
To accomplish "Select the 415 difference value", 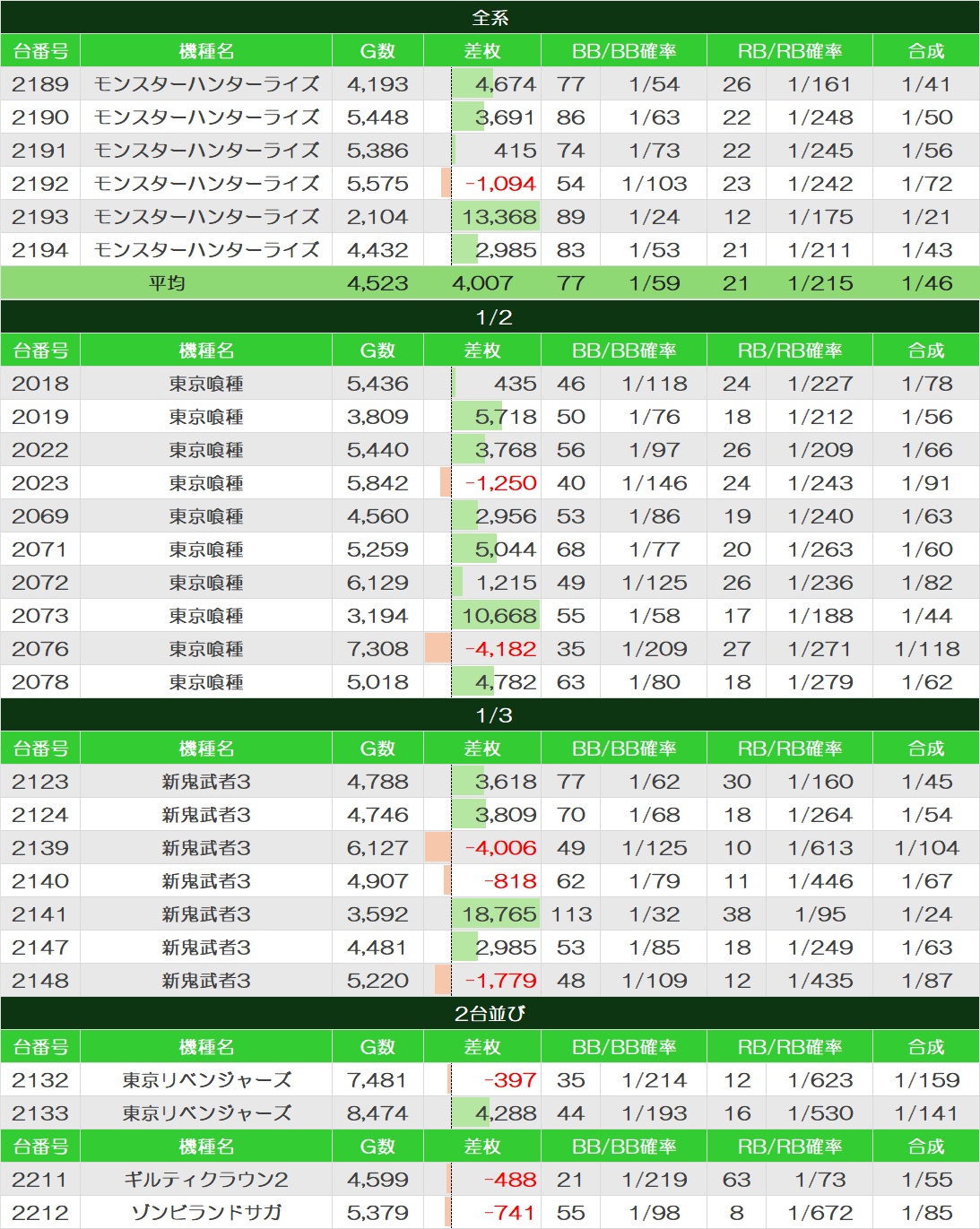I will coord(516,151).
